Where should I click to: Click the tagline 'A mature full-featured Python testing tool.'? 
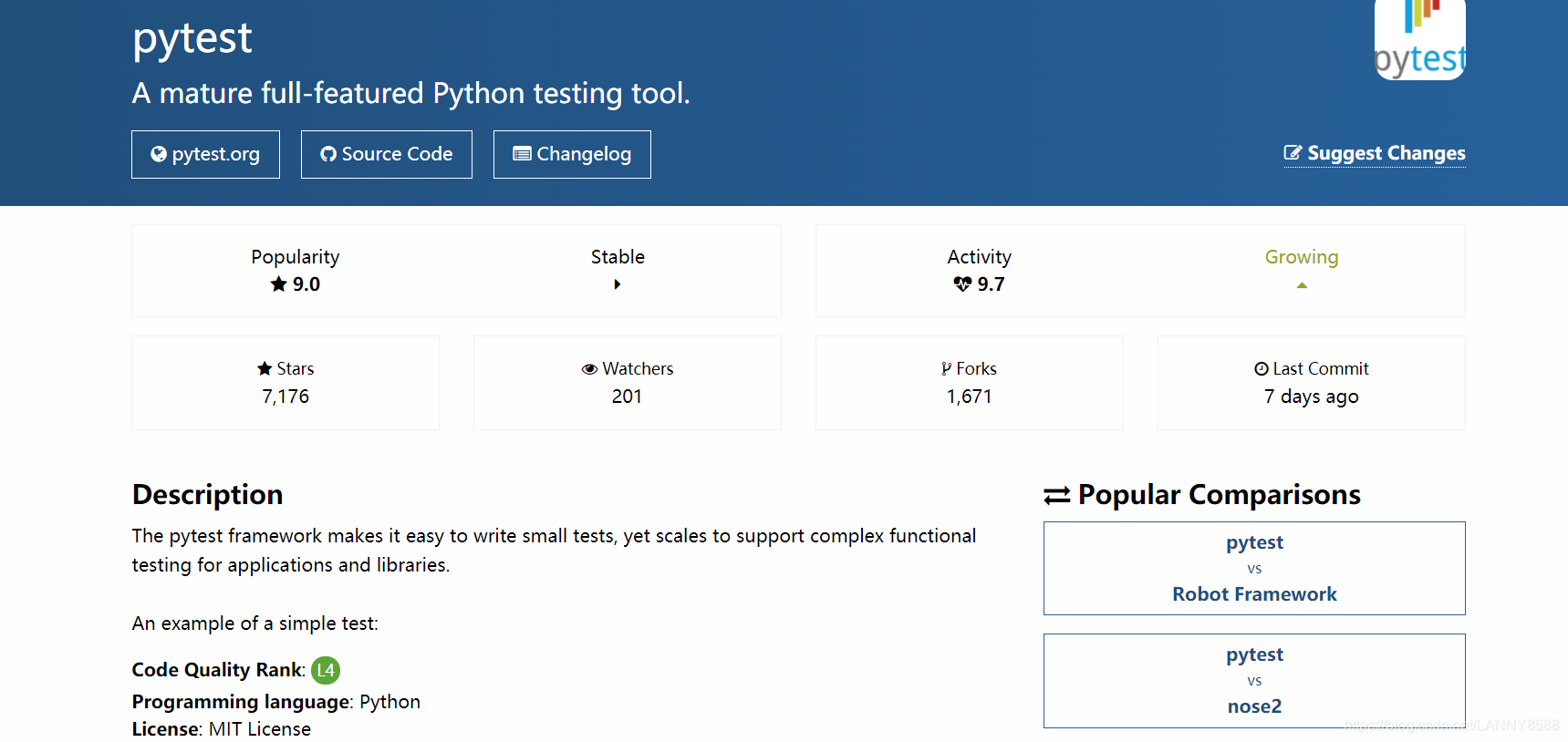(x=410, y=93)
